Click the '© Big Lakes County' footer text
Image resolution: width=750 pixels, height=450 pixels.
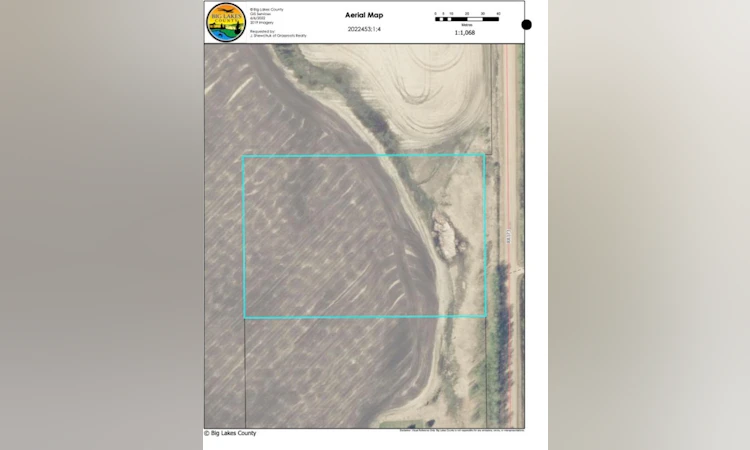click(x=230, y=433)
